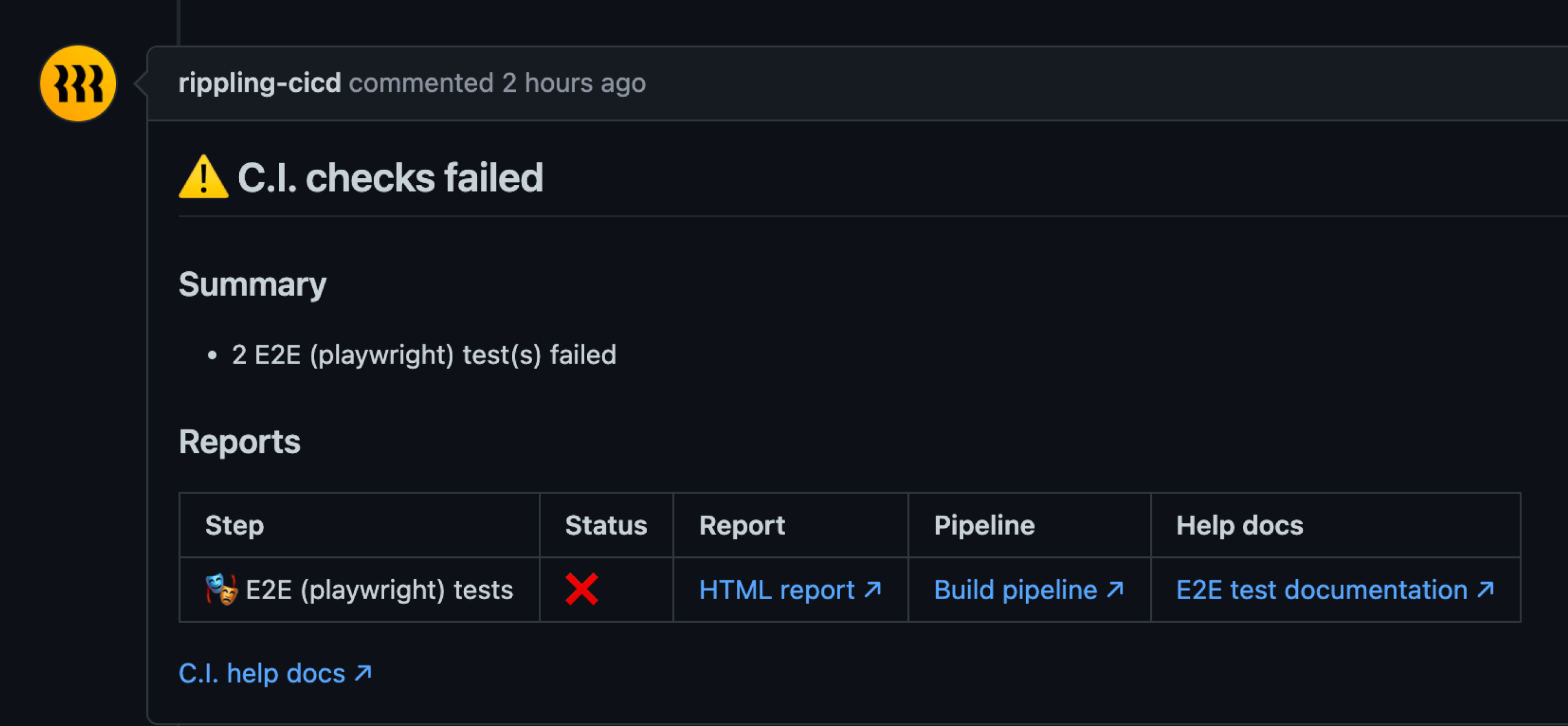Click the '2 hours ago' comment timestamp
Viewport: 1568px width, 726px height.
point(573,83)
